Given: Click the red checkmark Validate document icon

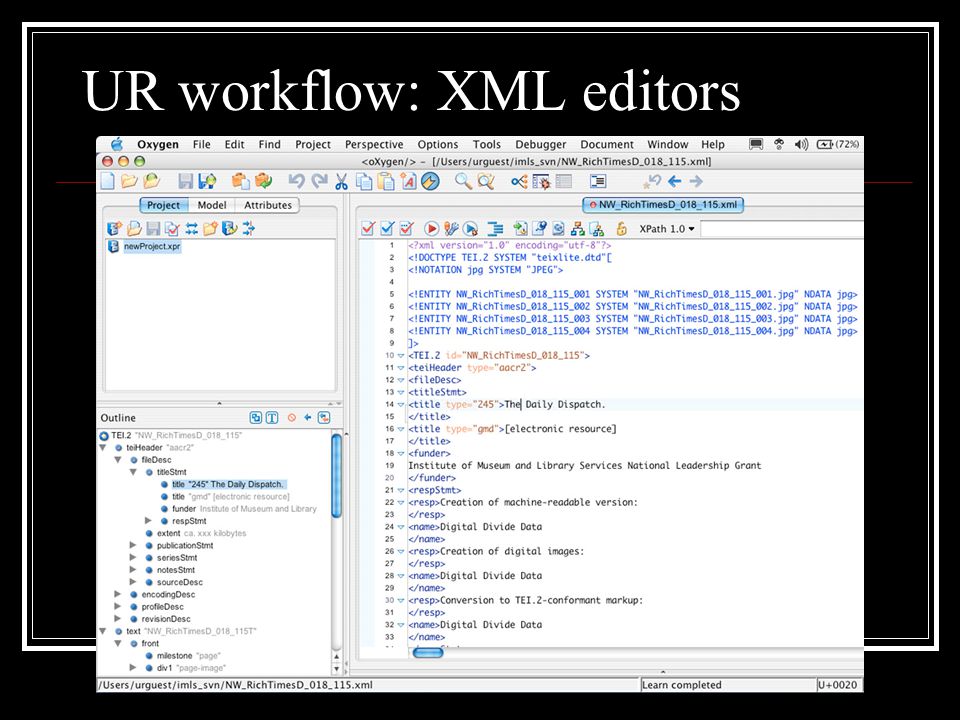Looking at the screenshot, I should coord(368,228).
